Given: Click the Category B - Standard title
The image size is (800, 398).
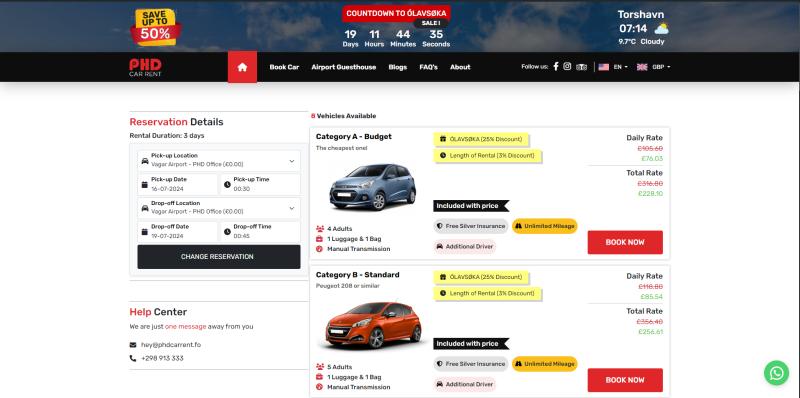Looking at the screenshot, I should click(x=358, y=275).
